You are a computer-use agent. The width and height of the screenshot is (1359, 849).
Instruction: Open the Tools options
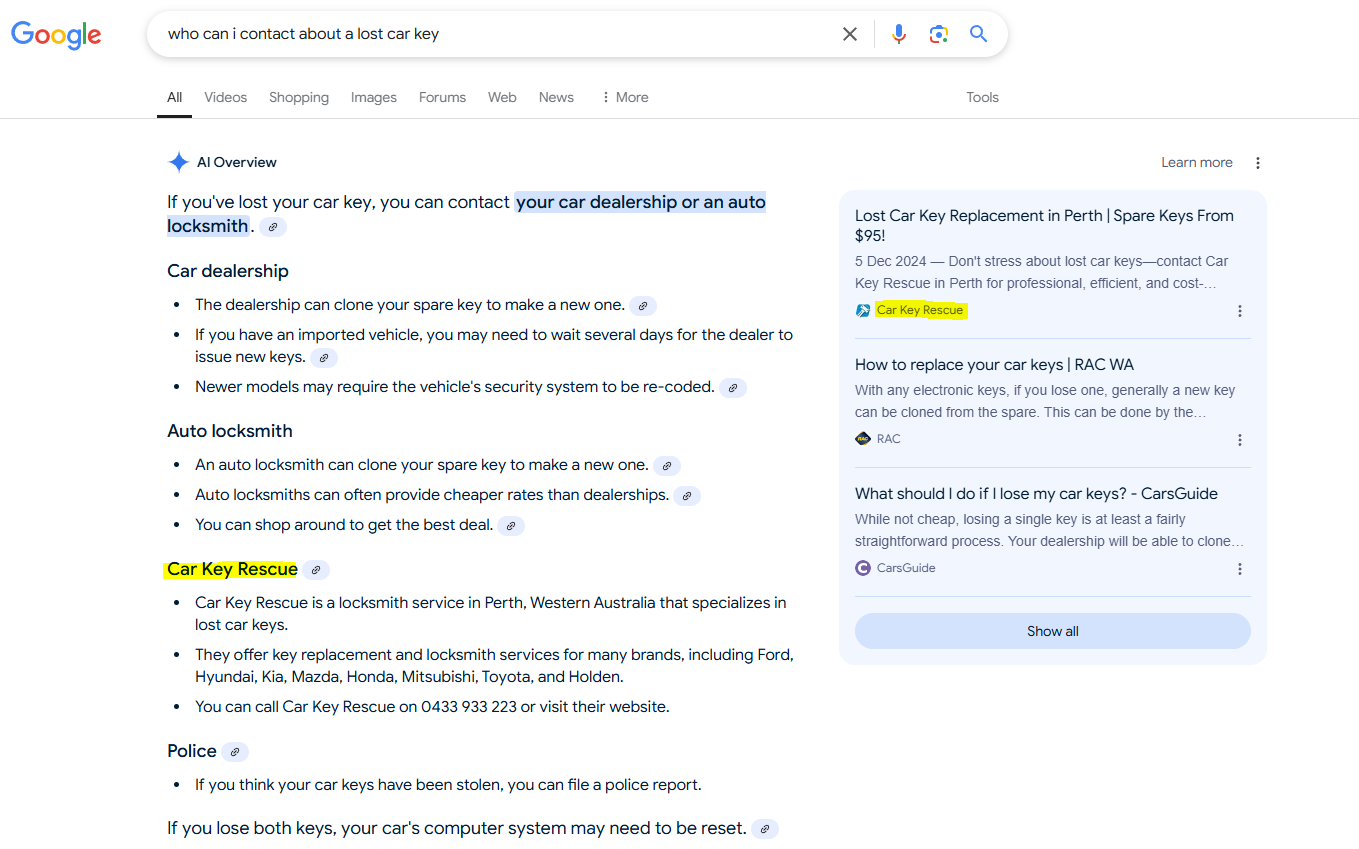click(x=982, y=97)
